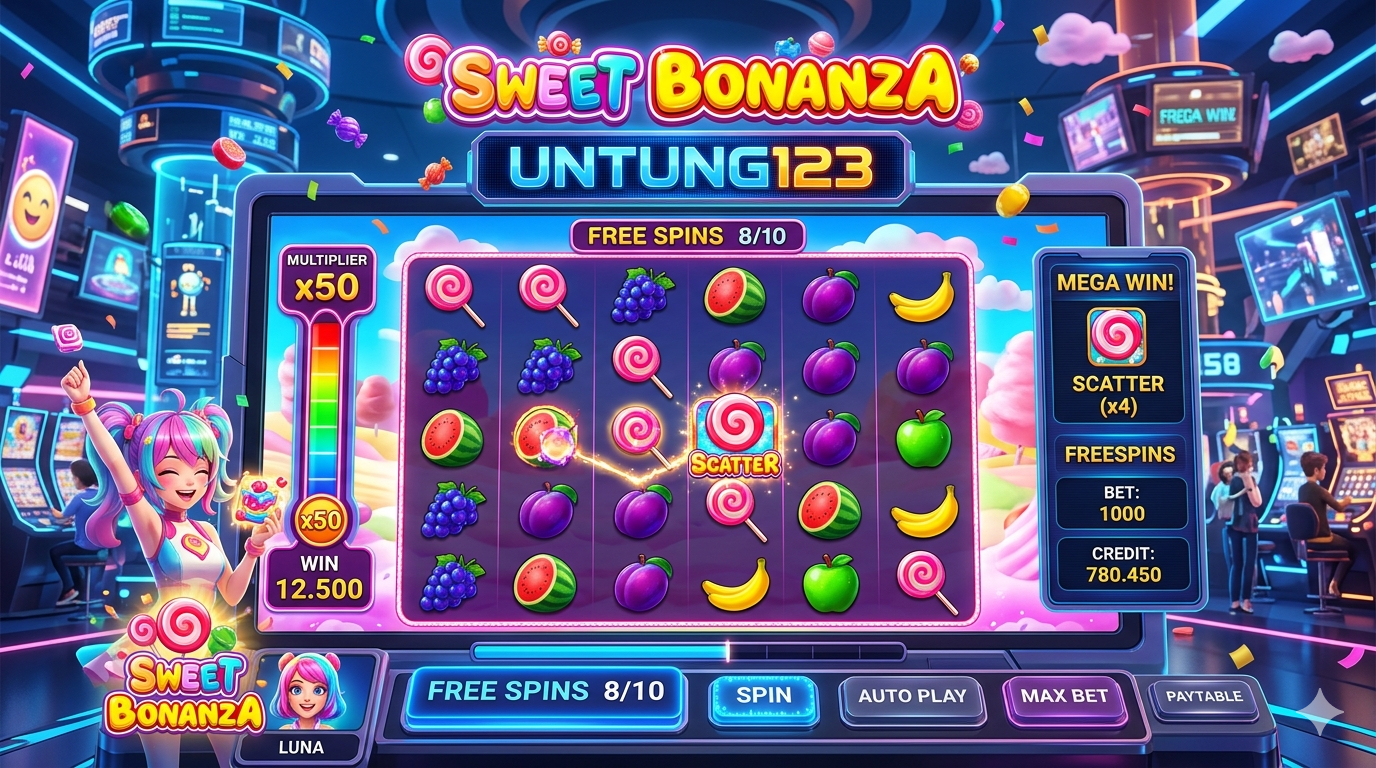
Task: Select the MAX BET button
Action: 1064,695
